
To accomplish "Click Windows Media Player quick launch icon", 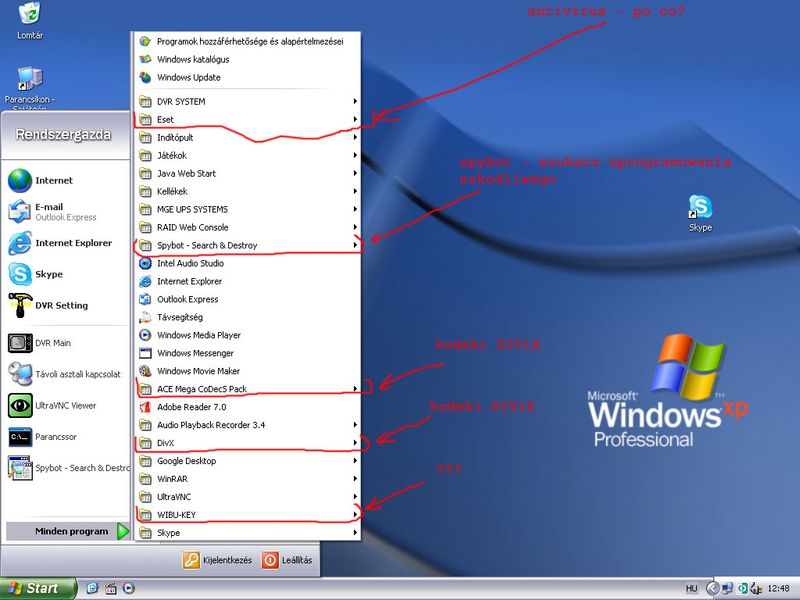I will [129, 588].
